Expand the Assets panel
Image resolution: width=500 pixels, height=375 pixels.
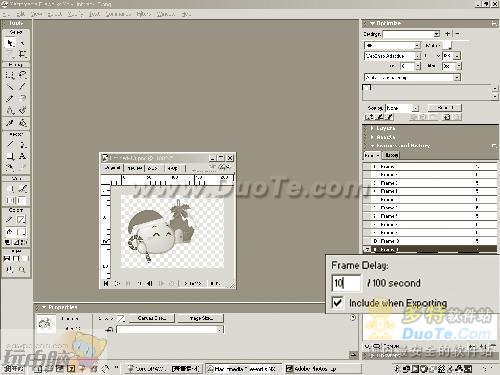click(x=386, y=137)
